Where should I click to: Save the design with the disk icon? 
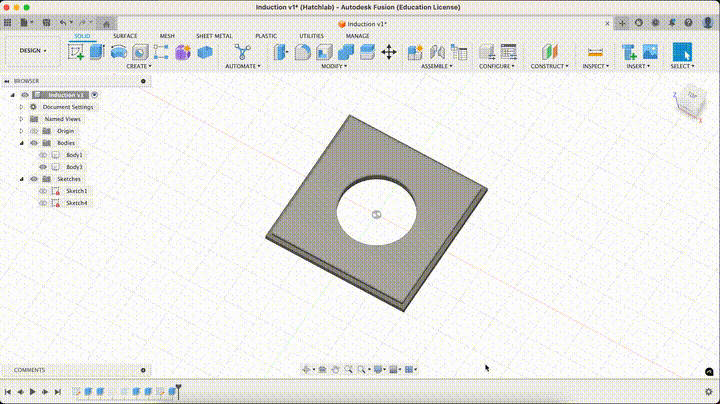pos(46,22)
